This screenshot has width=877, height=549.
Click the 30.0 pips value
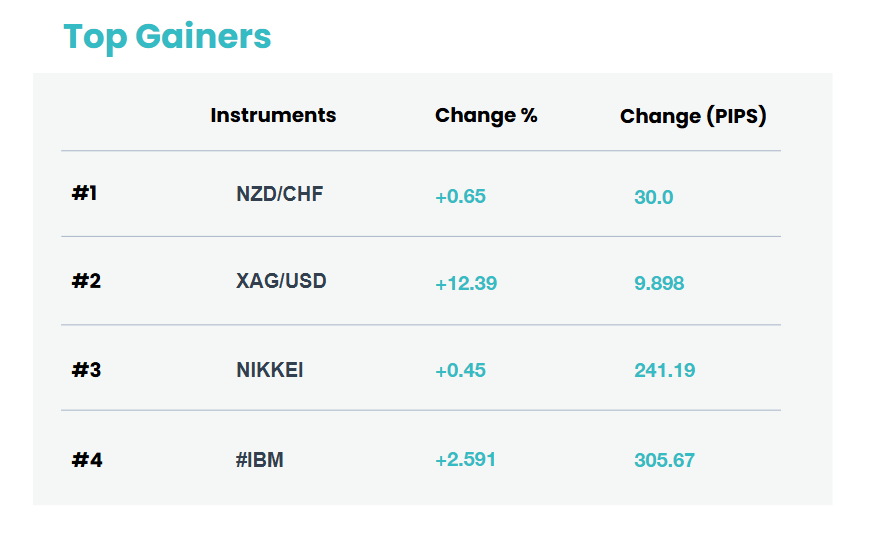[653, 197]
